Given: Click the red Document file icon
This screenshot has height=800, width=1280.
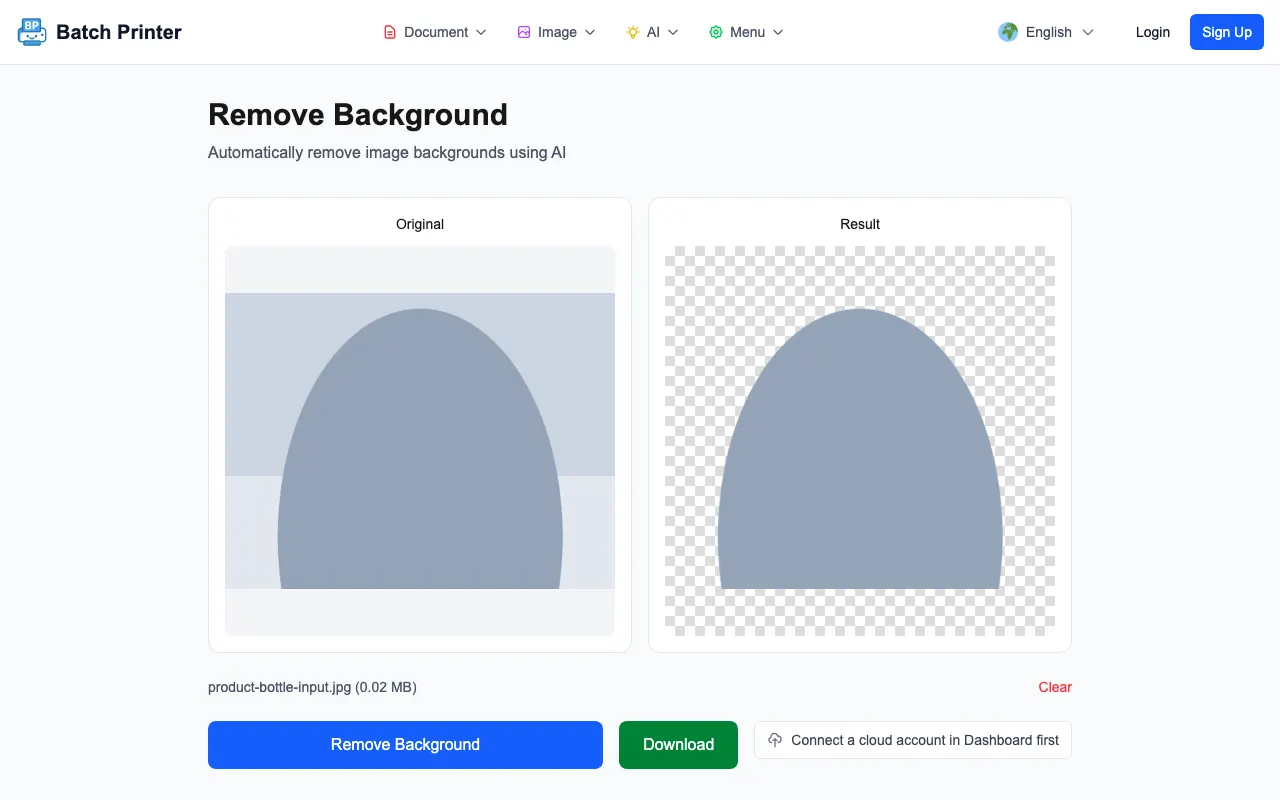Looking at the screenshot, I should tap(390, 32).
